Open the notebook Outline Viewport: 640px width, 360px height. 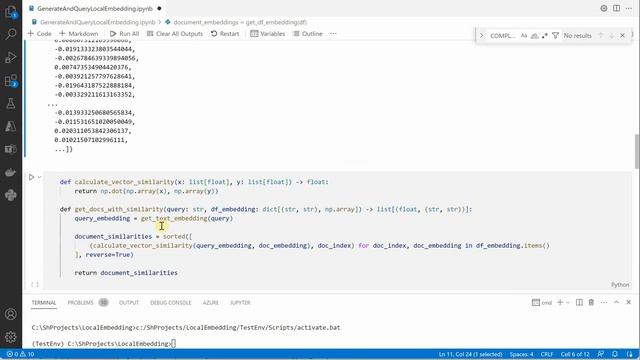[308, 33]
